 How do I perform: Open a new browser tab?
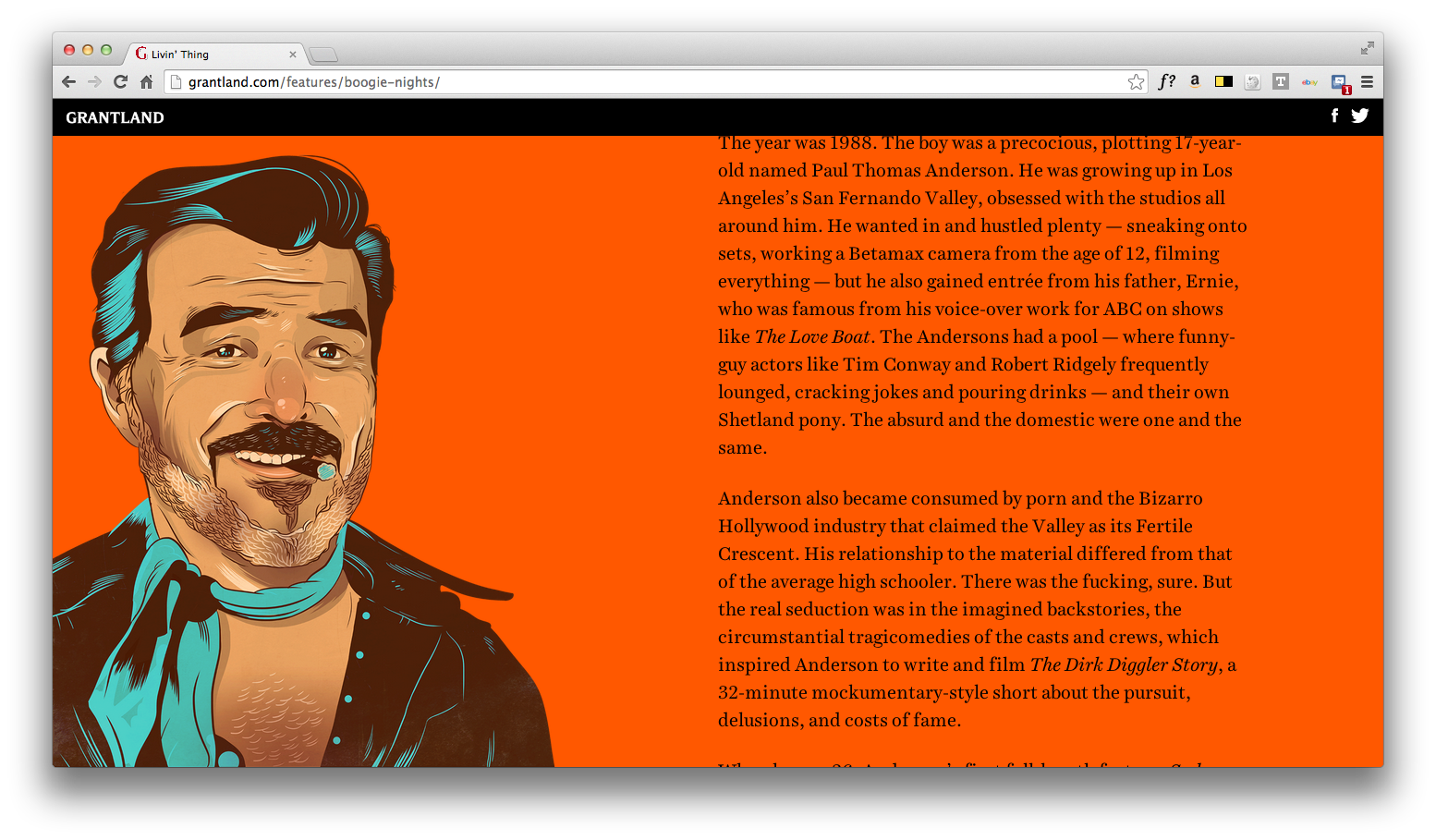(322, 55)
